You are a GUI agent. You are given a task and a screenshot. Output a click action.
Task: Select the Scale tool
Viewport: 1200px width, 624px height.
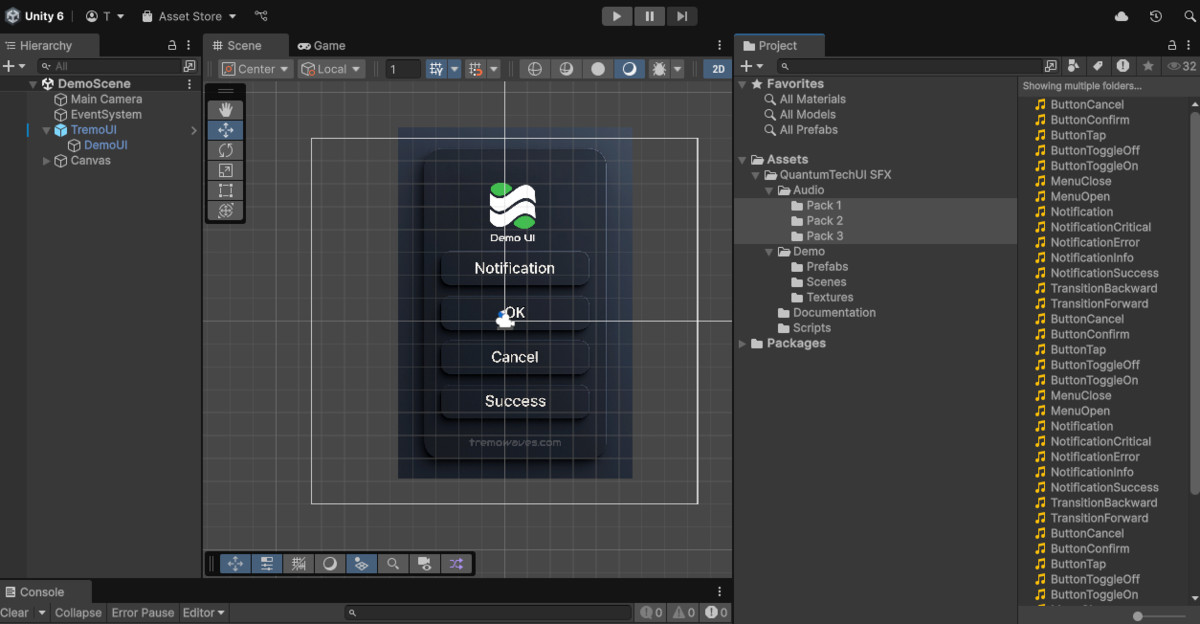225,170
